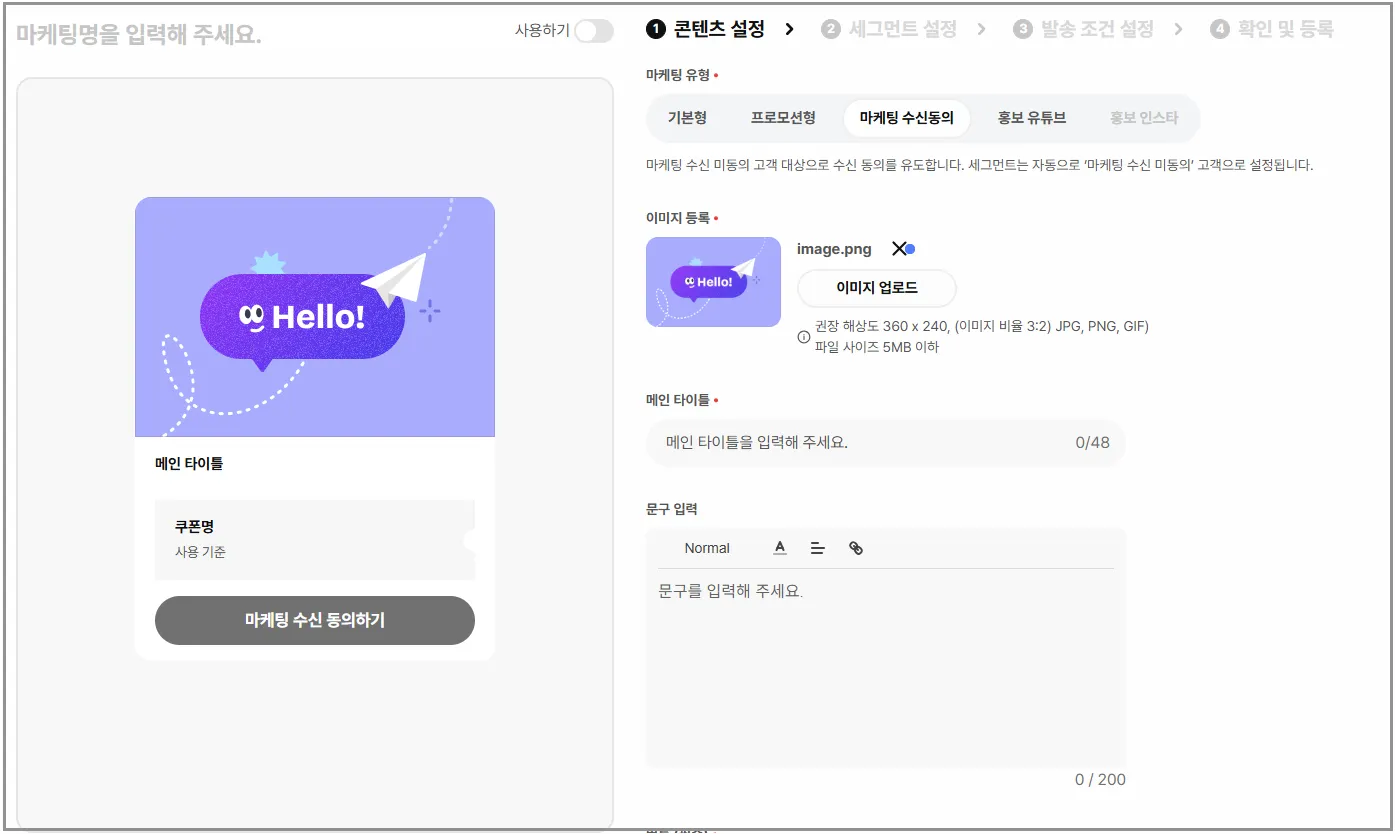The width and height of the screenshot is (1395, 834).
Task: Select the 프로모션형 marketing type
Action: [783, 118]
